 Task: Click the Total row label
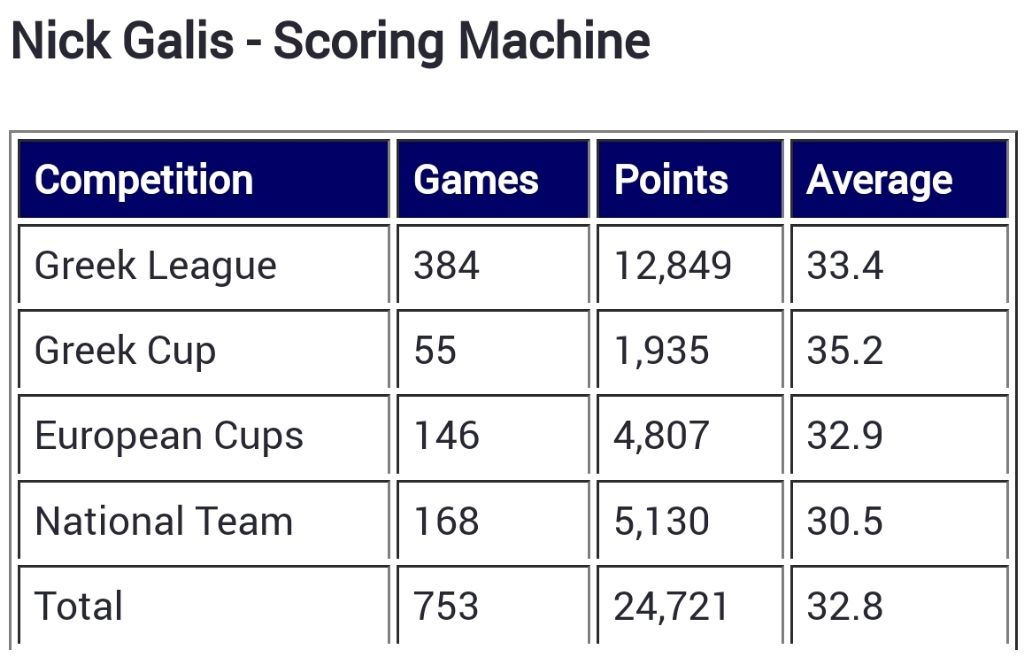(x=79, y=606)
